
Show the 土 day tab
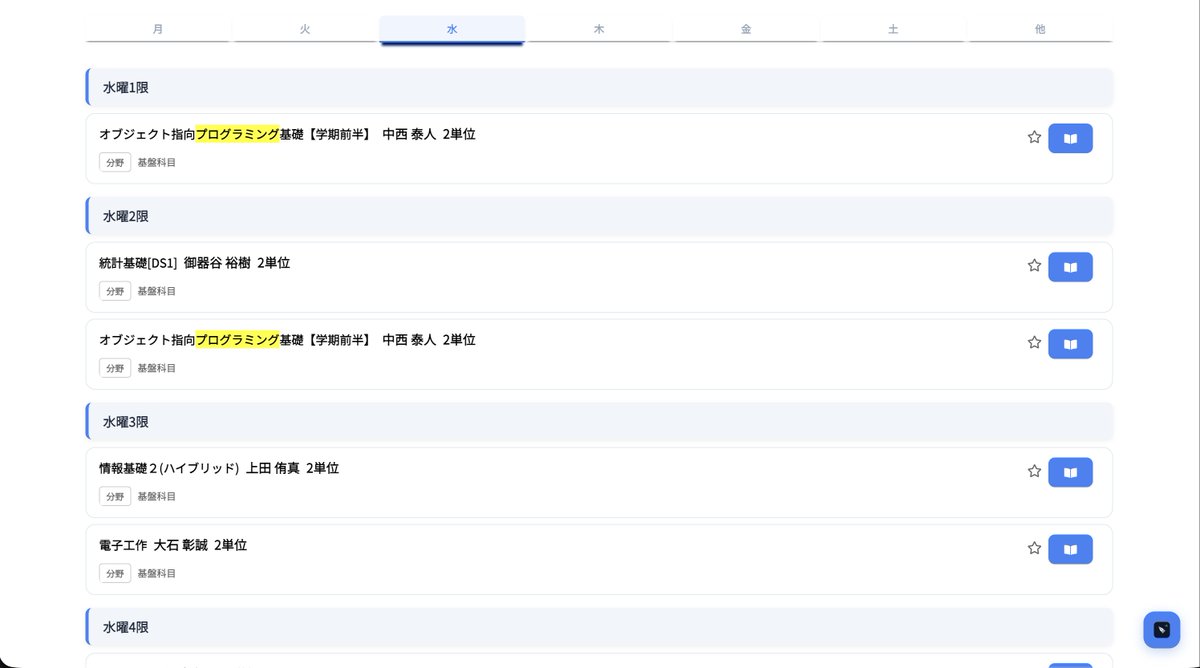893,29
